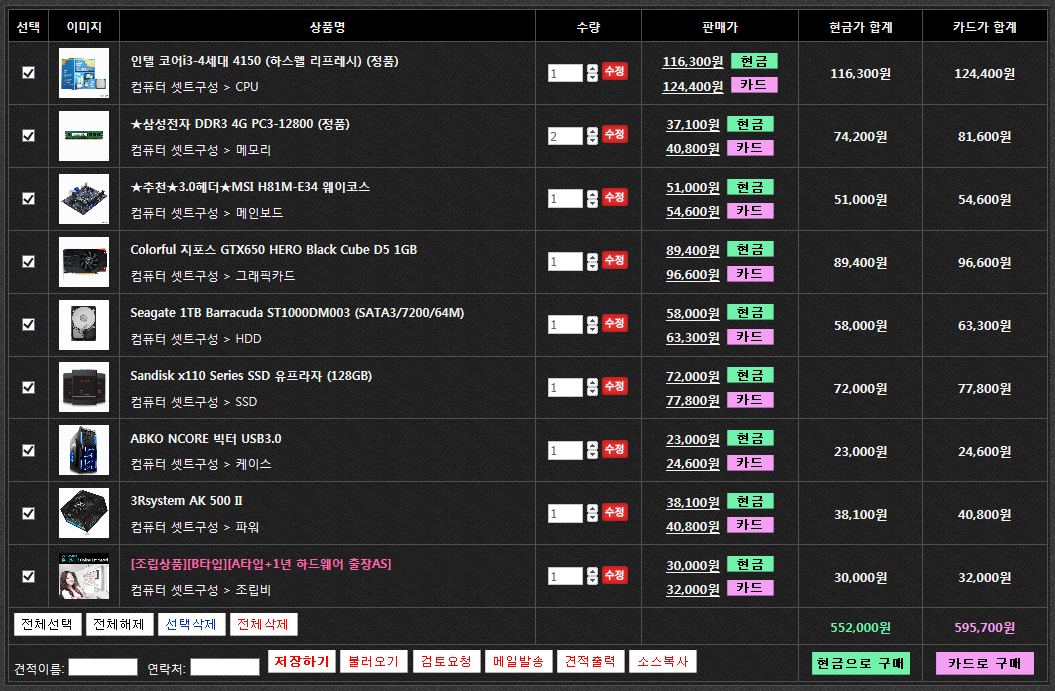This screenshot has height=691, width=1055.
Task: Open the ABKO NCORE case thumbnail
Action: (84, 450)
